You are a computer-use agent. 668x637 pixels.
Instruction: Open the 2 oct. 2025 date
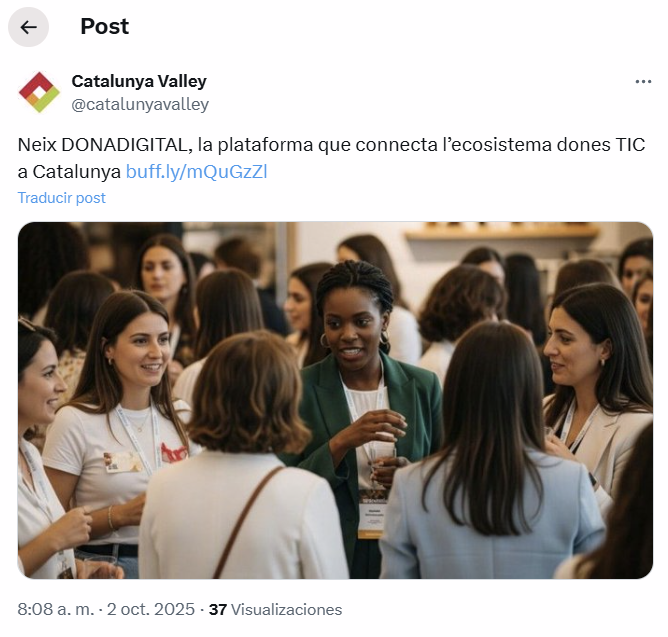[x=151, y=609]
